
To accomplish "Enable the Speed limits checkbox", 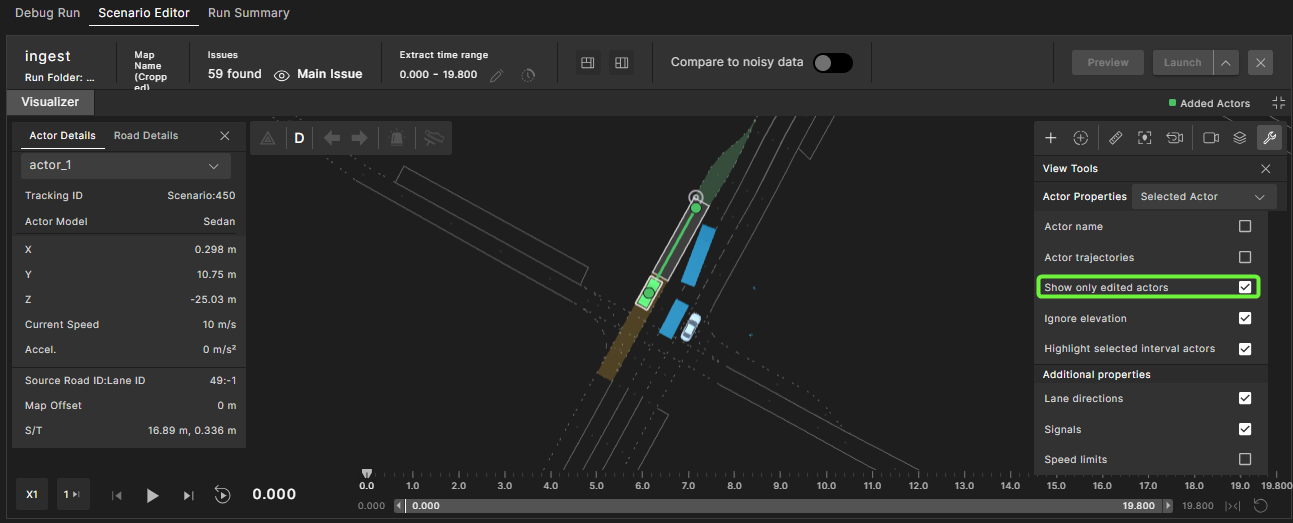I will click(x=1245, y=459).
